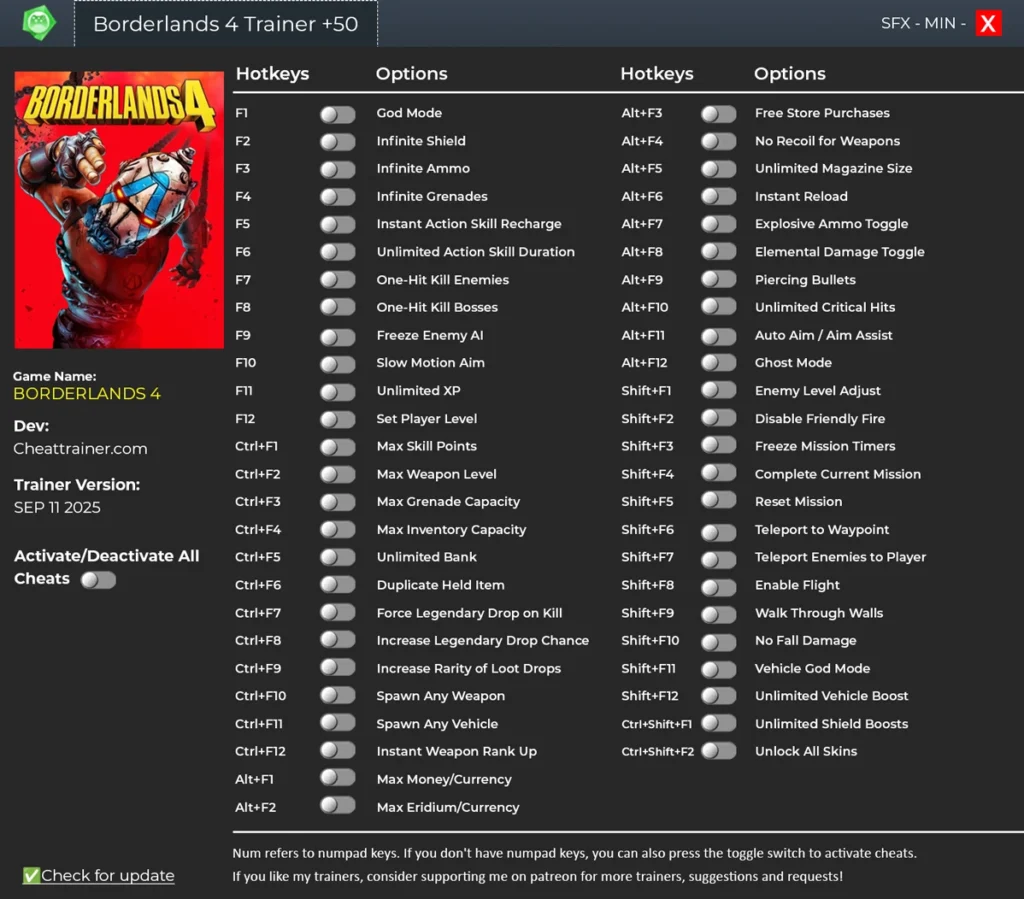
Task: Click the SFX button in title bar
Action: click(x=895, y=24)
